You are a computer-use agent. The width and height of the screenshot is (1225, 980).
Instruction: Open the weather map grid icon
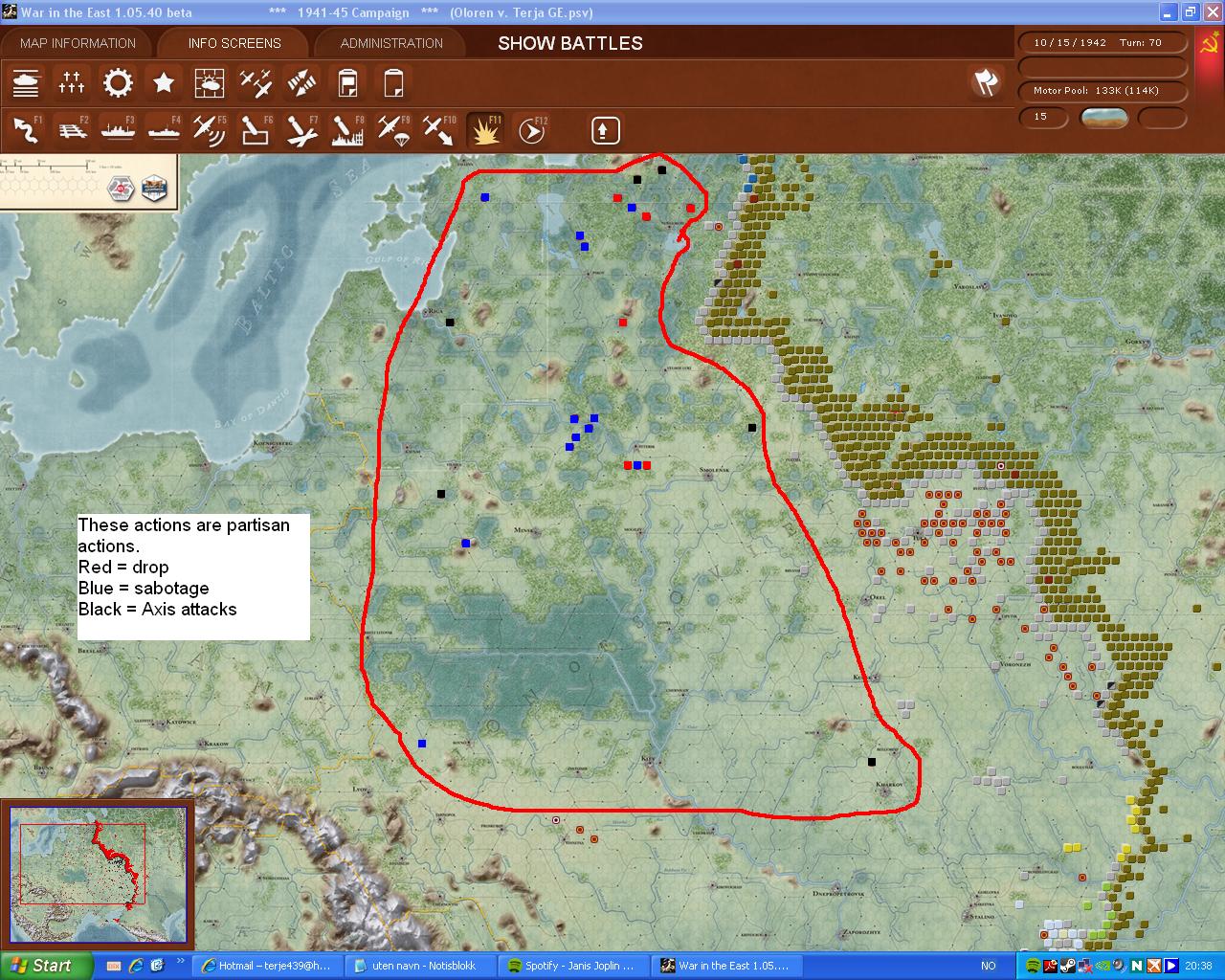210,83
